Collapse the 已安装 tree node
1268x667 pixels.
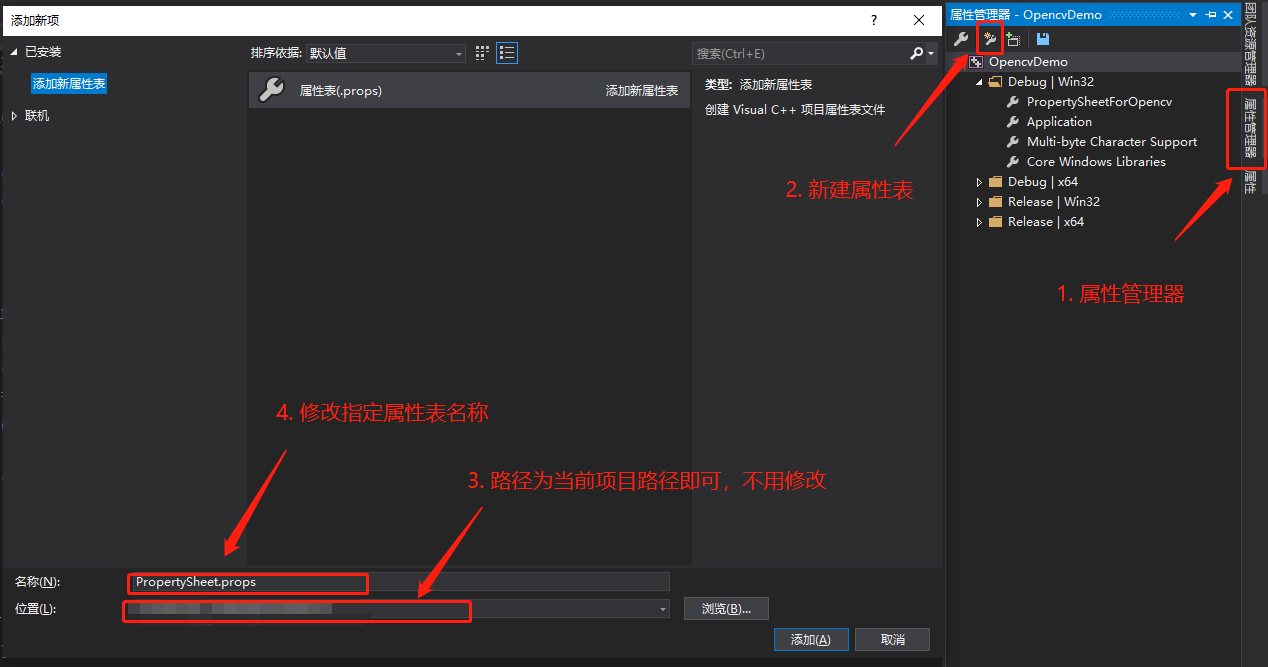tap(14, 52)
